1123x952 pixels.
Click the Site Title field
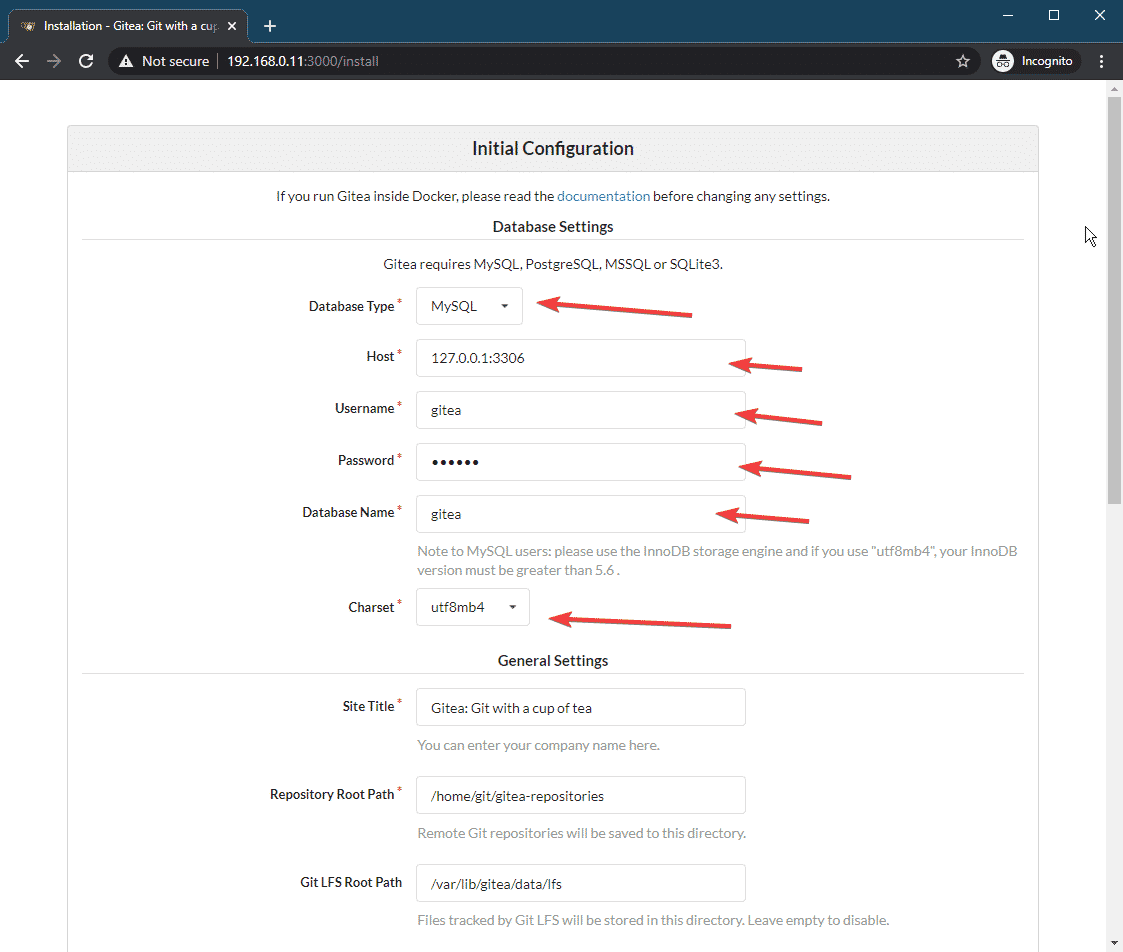click(581, 707)
